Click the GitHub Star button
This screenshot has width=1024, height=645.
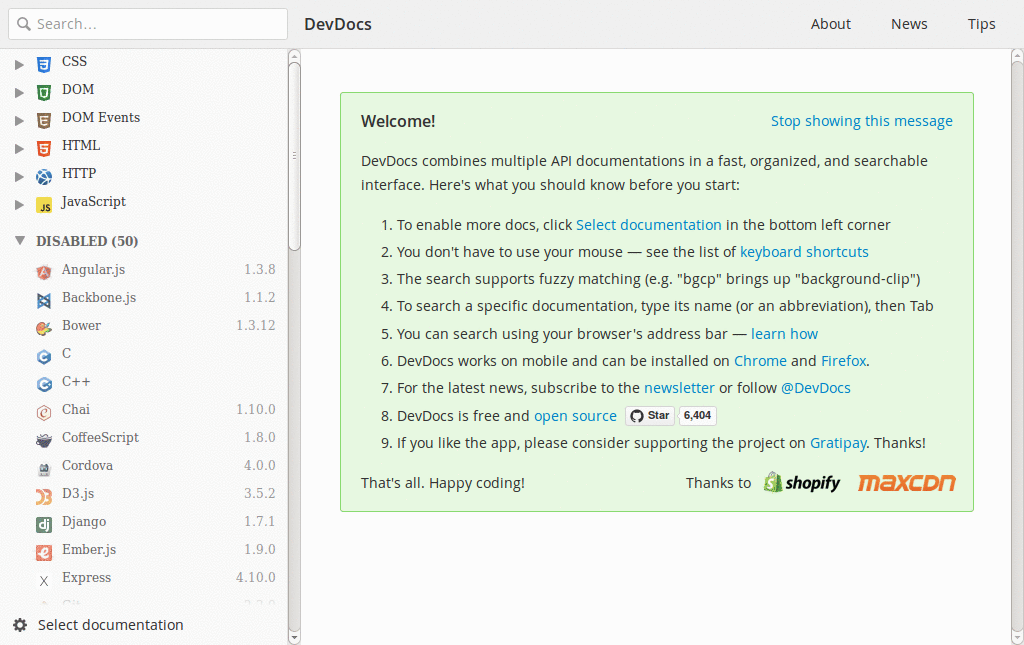click(x=650, y=416)
